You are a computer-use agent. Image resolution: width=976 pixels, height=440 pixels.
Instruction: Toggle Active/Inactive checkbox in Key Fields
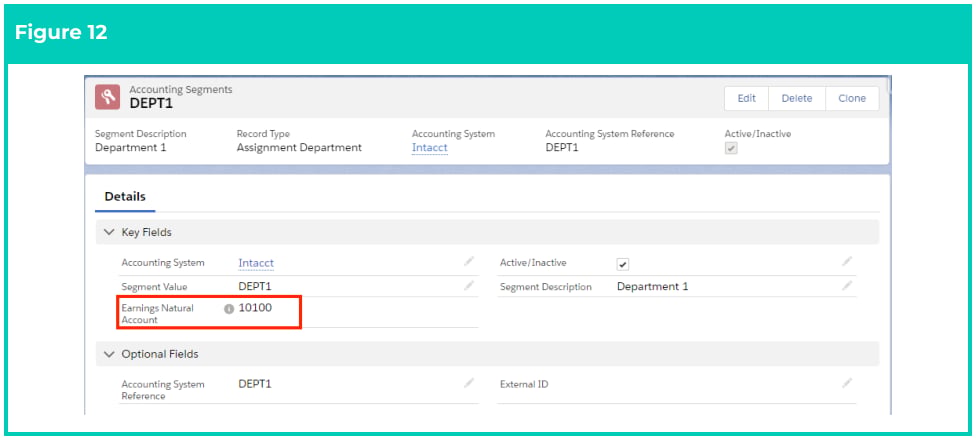[623, 264]
